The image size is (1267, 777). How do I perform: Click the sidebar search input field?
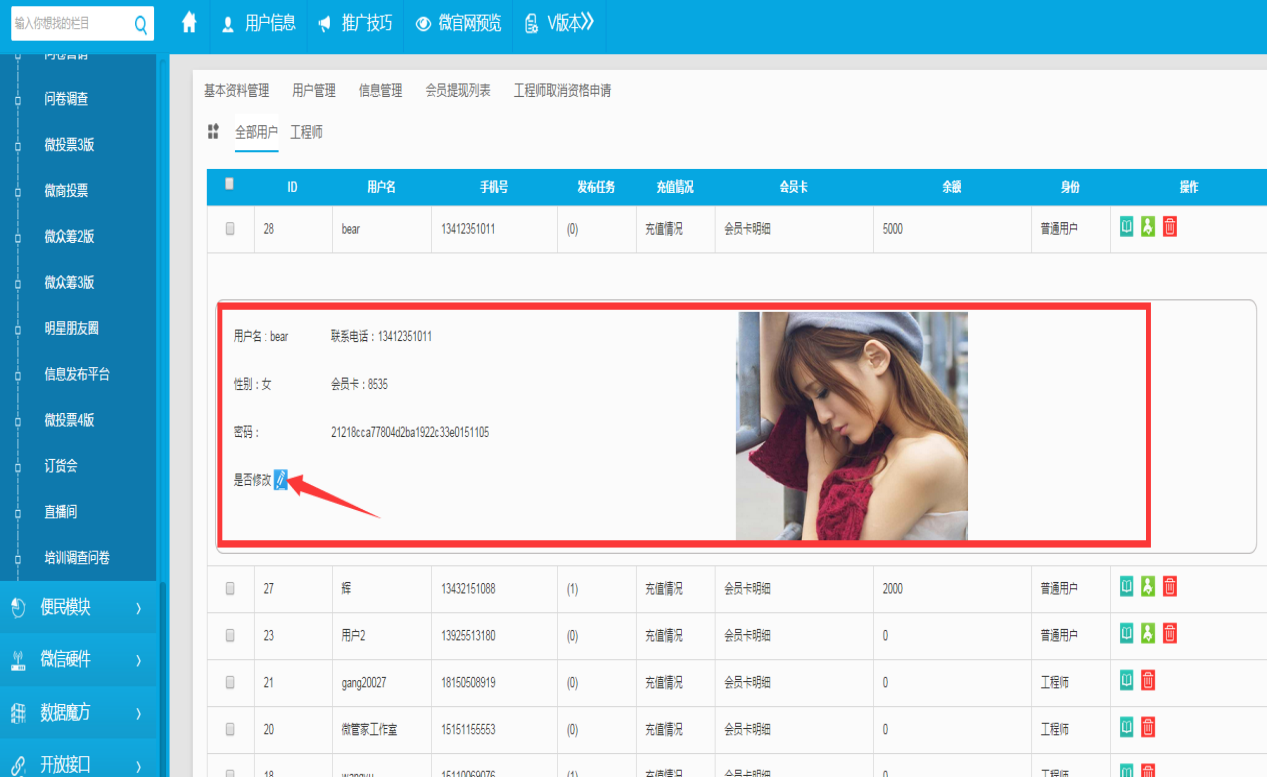(70, 24)
